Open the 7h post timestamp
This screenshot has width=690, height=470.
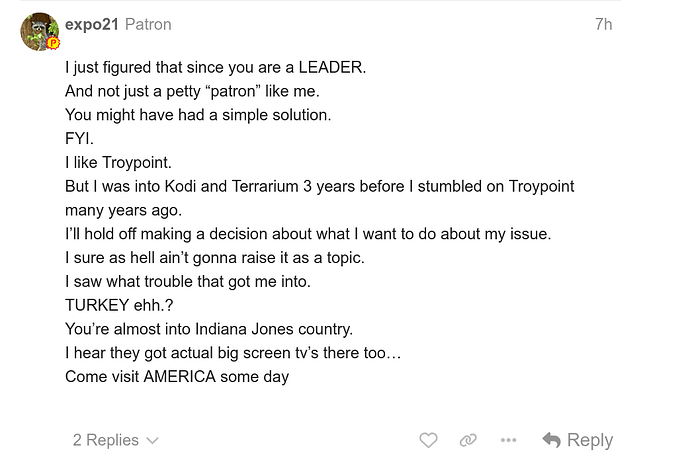pos(603,24)
